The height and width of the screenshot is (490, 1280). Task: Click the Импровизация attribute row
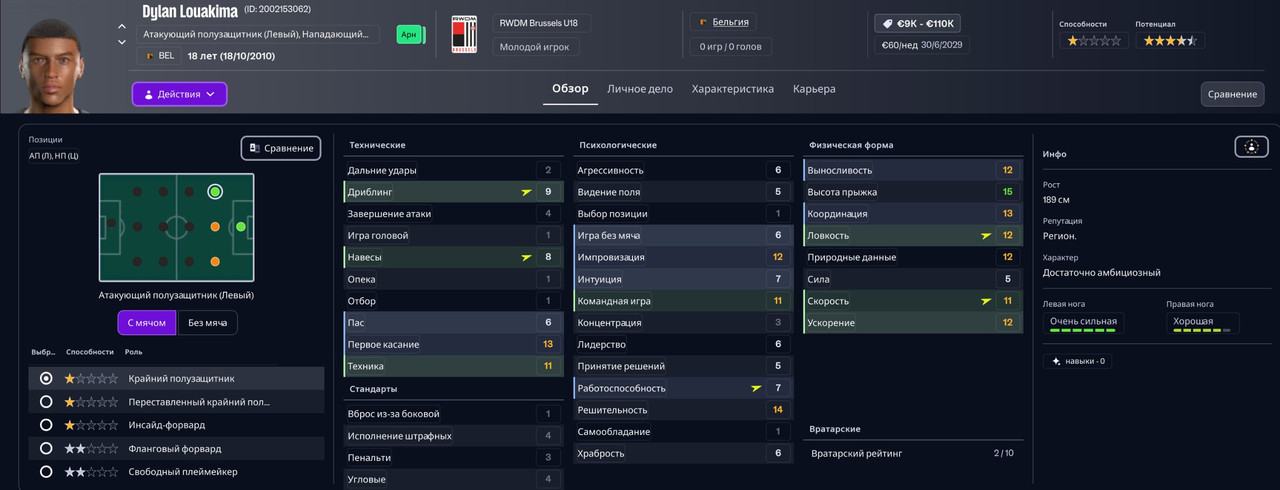click(x=684, y=257)
